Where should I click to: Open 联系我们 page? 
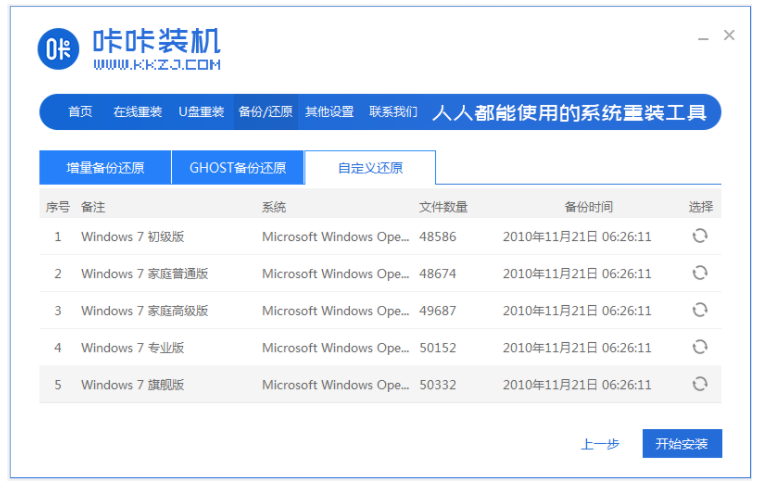pyautogui.click(x=393, y=112)
